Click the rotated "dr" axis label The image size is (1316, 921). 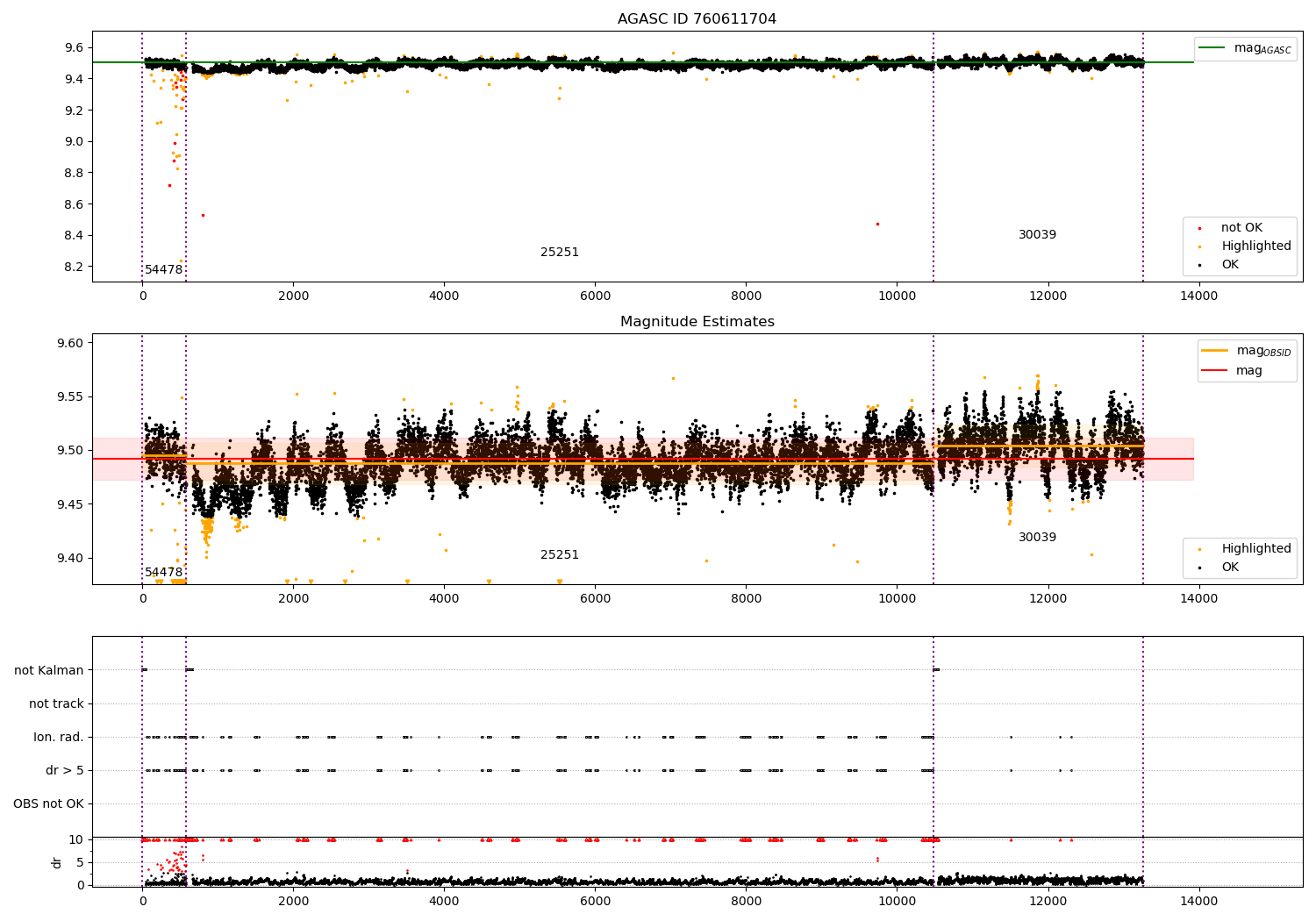57,862
